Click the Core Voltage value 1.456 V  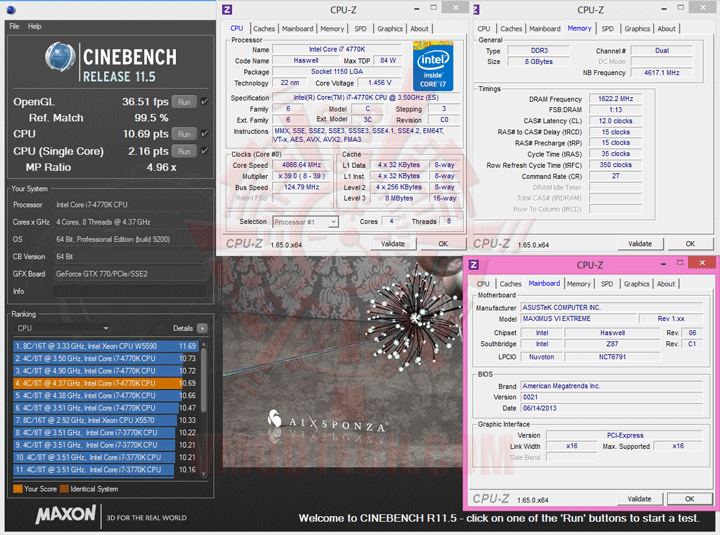(x=380, y=83)
